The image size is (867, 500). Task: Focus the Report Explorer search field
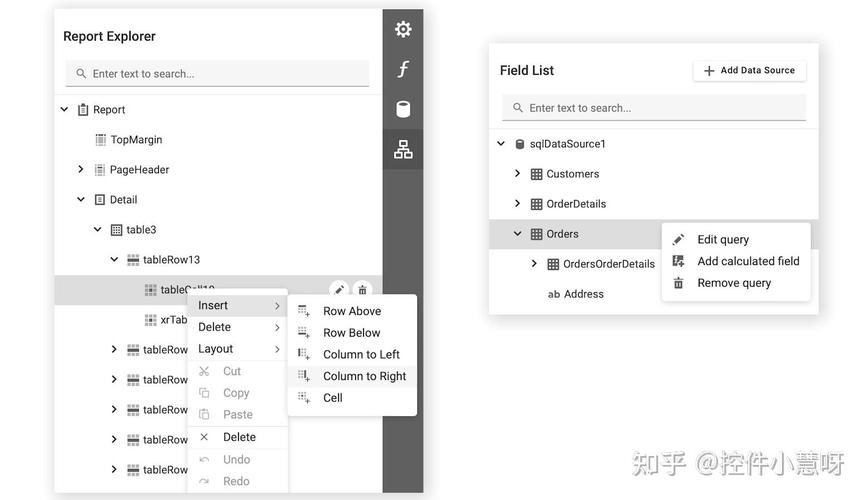click(217, 74)
